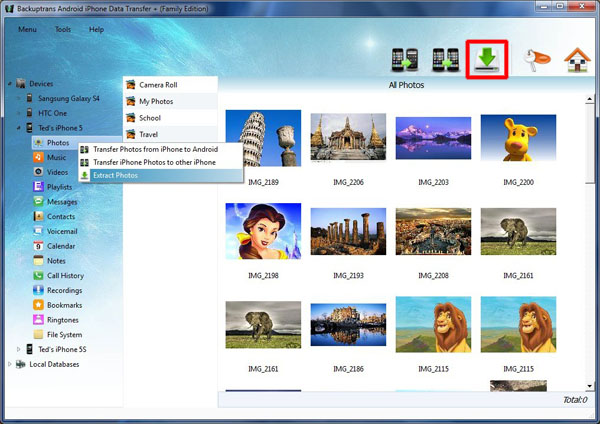Click the Call History phone icon
This screenshot has height=424, width=600.
[38, 275]
